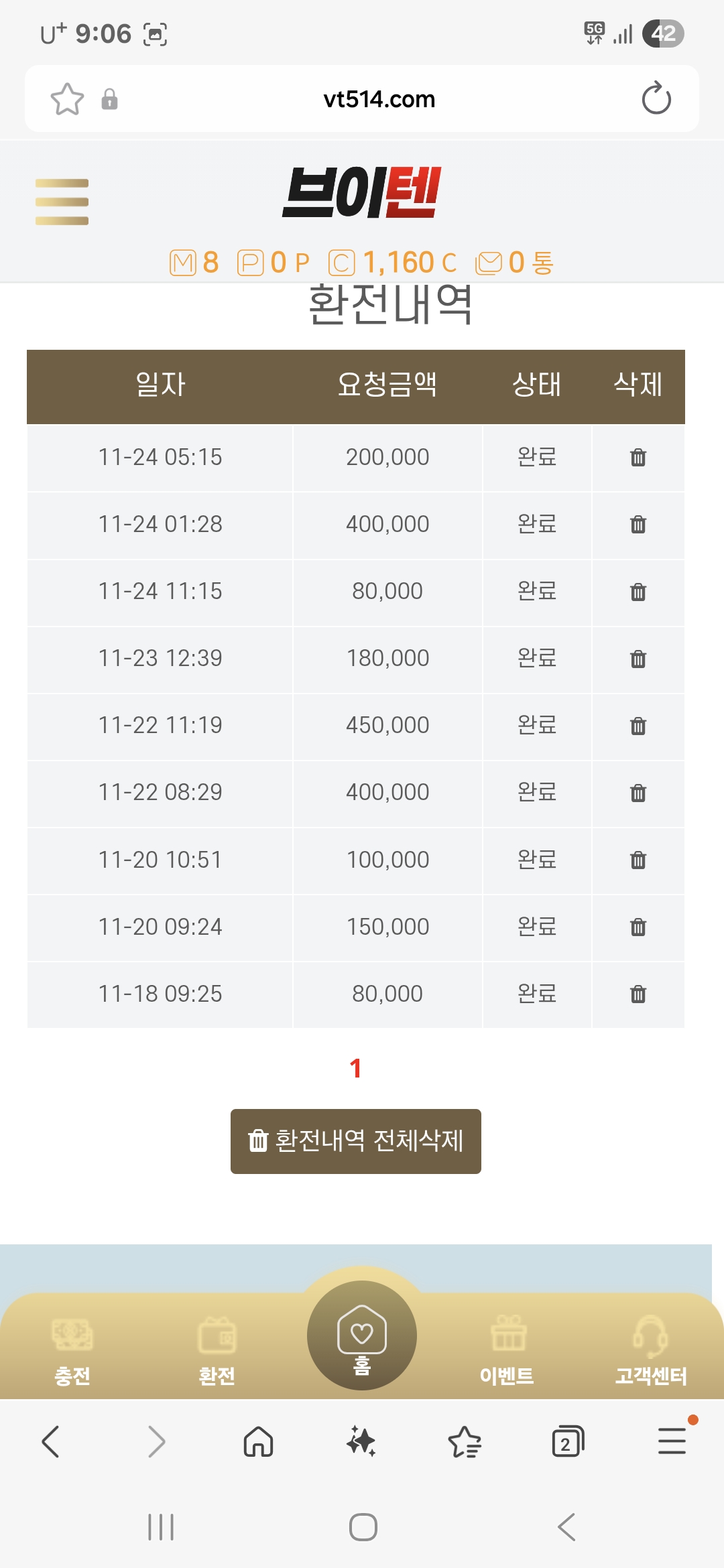Delete the 450,000 withdrawal on 11-22 11:19
Viewport: 724px width, 1568px height.
(638, 726)
